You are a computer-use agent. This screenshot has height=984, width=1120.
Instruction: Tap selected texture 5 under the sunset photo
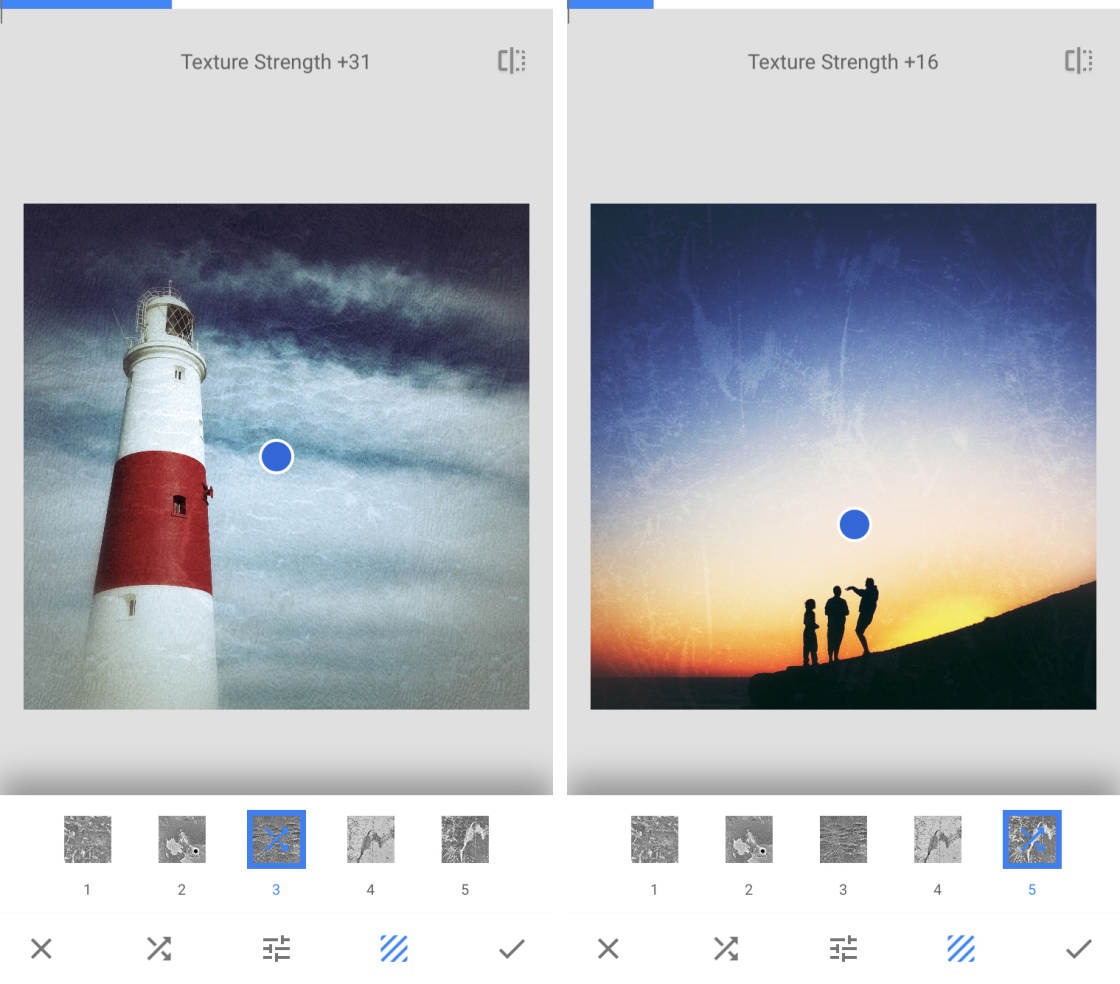[1032, 840]
